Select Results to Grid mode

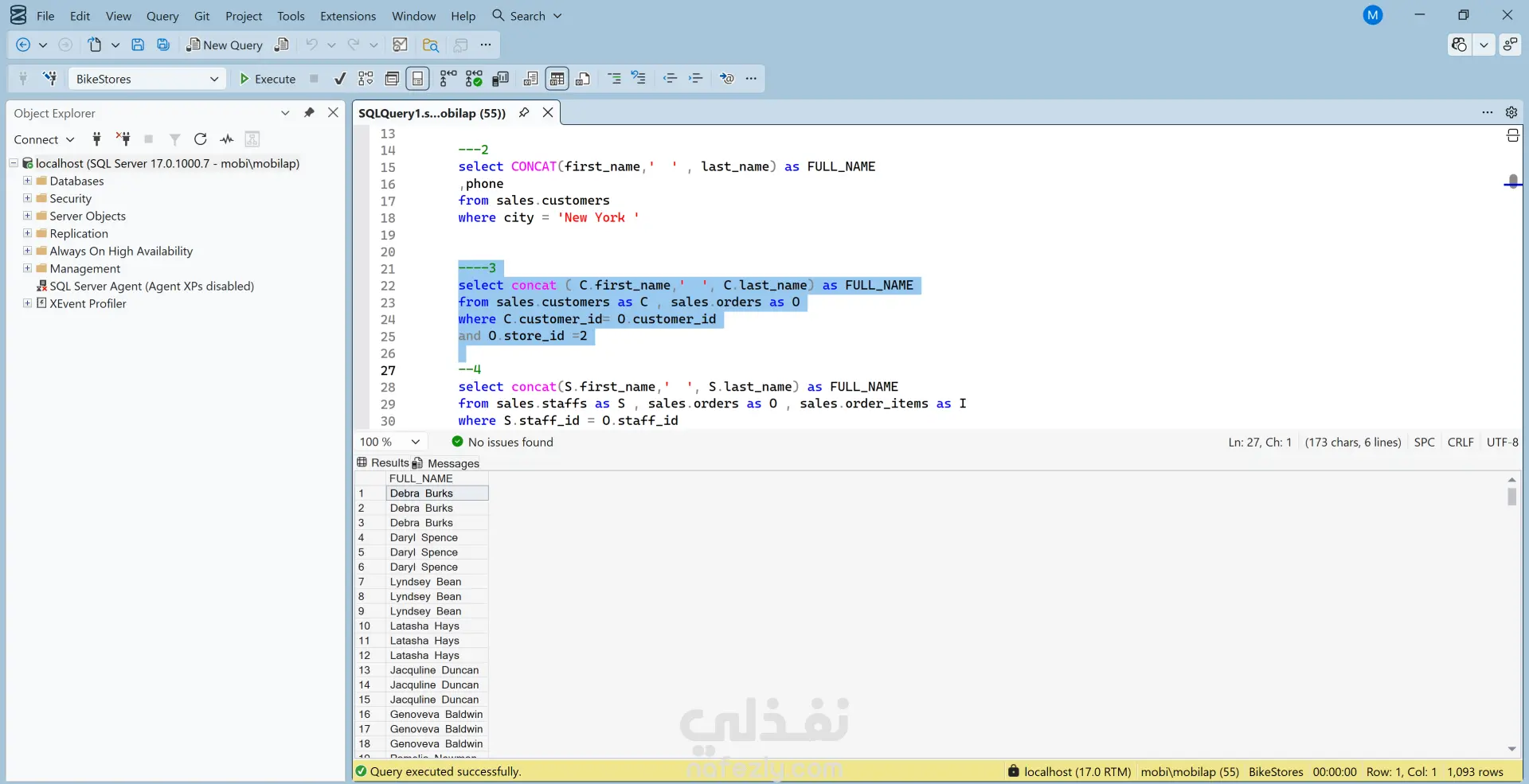coord(557,78)
